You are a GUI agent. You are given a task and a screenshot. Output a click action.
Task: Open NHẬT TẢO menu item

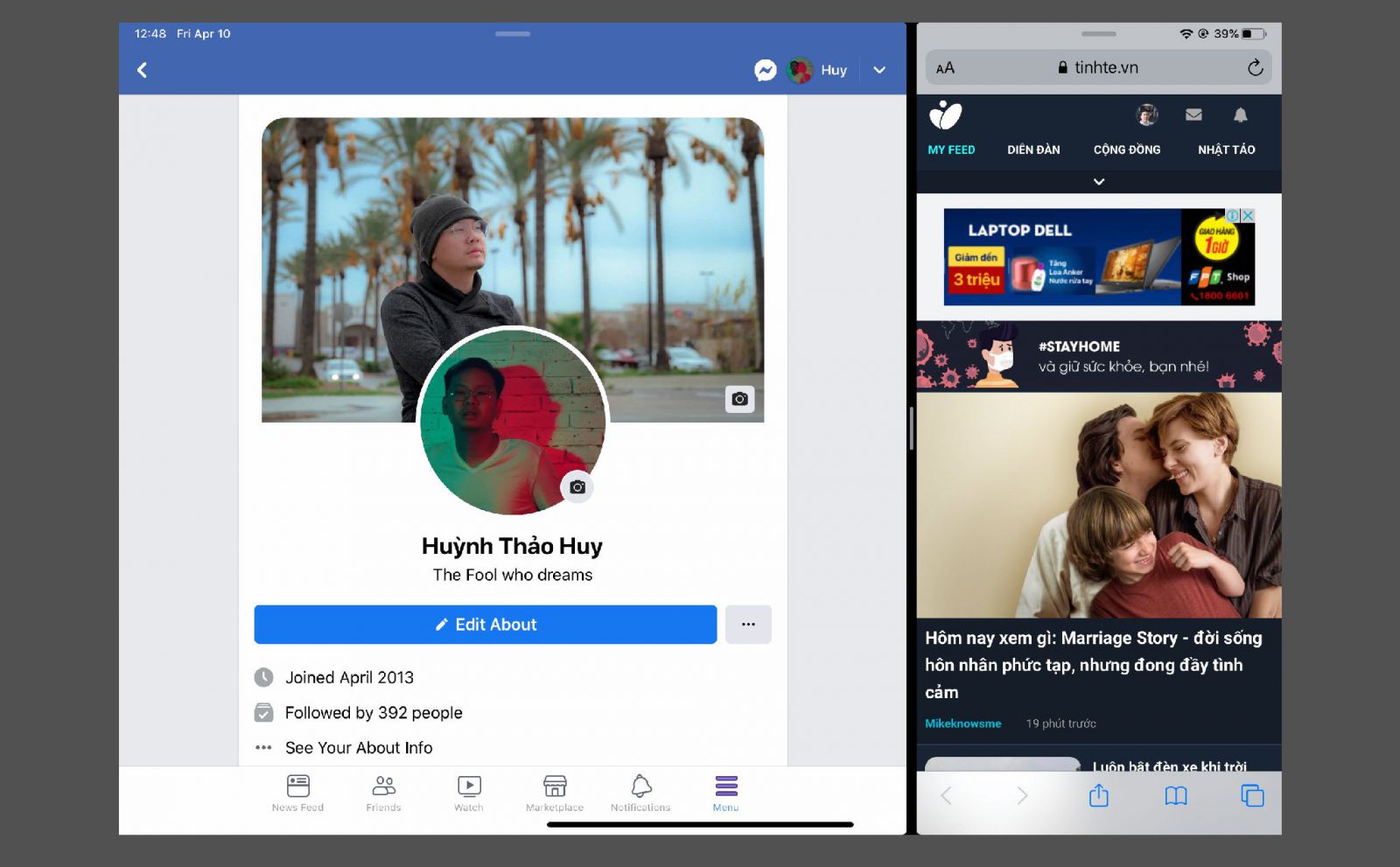[1227, 150]
